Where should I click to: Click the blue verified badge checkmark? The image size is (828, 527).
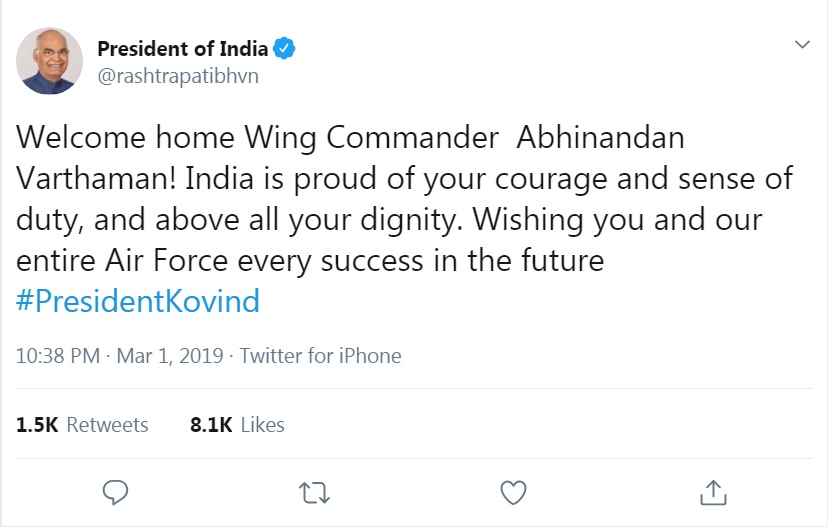point(284,49)
